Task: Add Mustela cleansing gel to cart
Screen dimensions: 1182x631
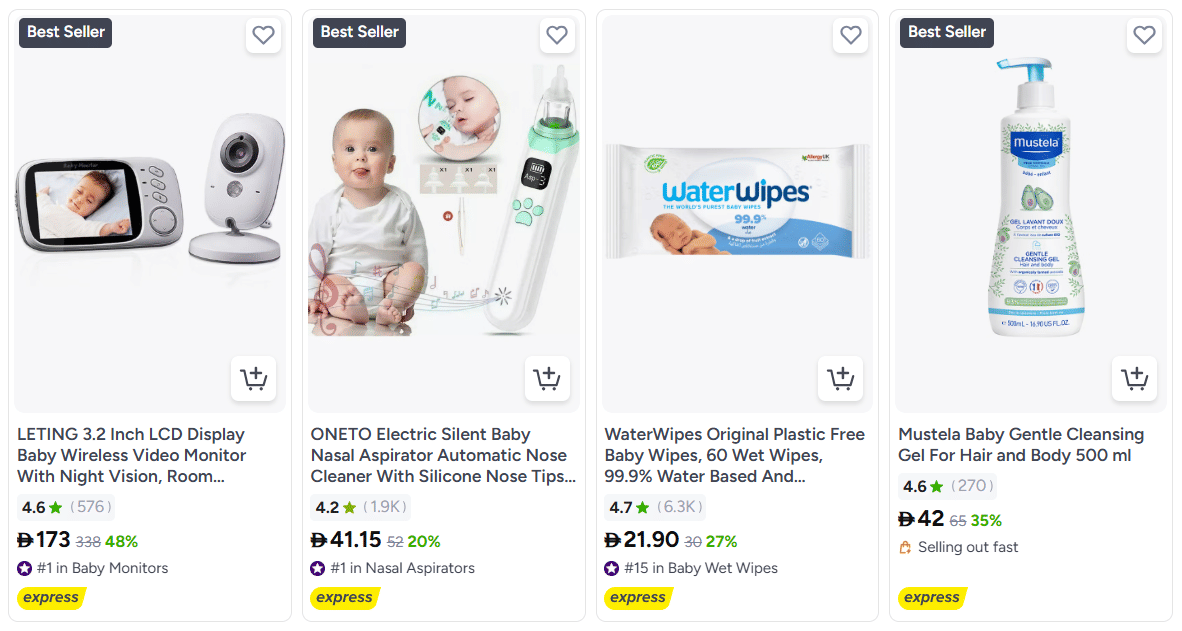Action: (x=1134, y=379)
